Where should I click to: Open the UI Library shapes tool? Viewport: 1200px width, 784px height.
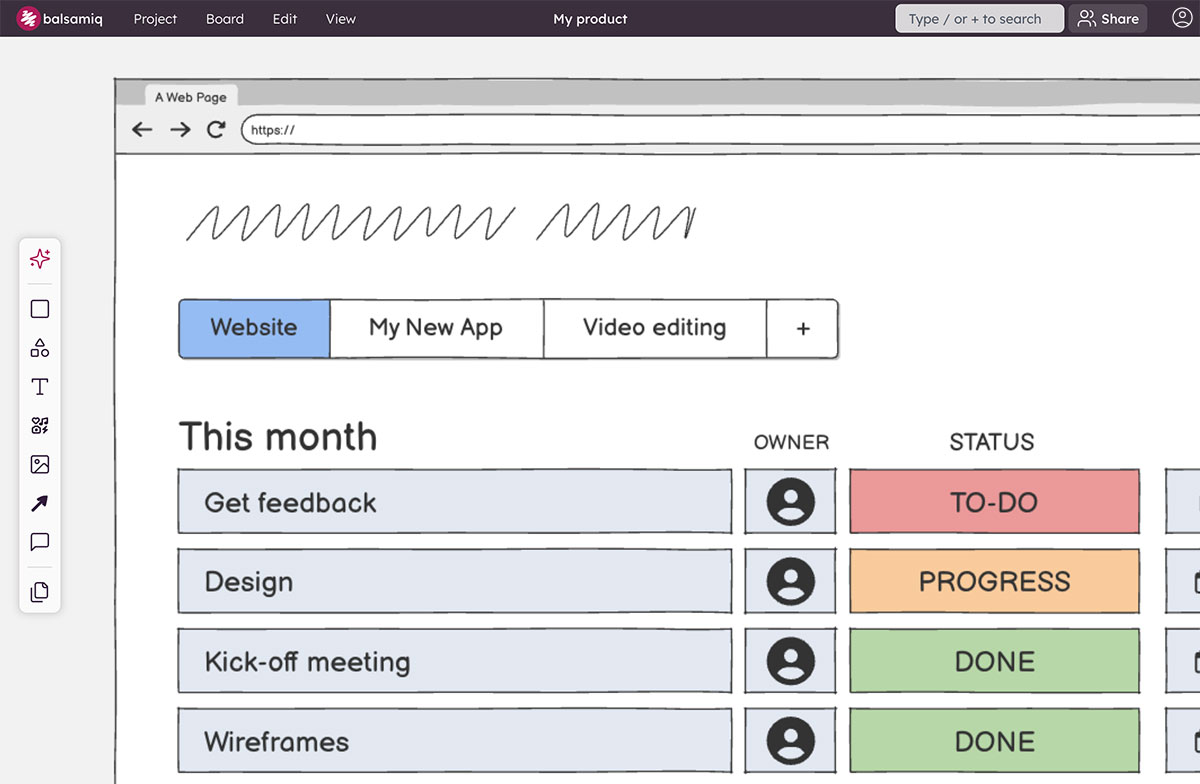click(x=40, y=347)
